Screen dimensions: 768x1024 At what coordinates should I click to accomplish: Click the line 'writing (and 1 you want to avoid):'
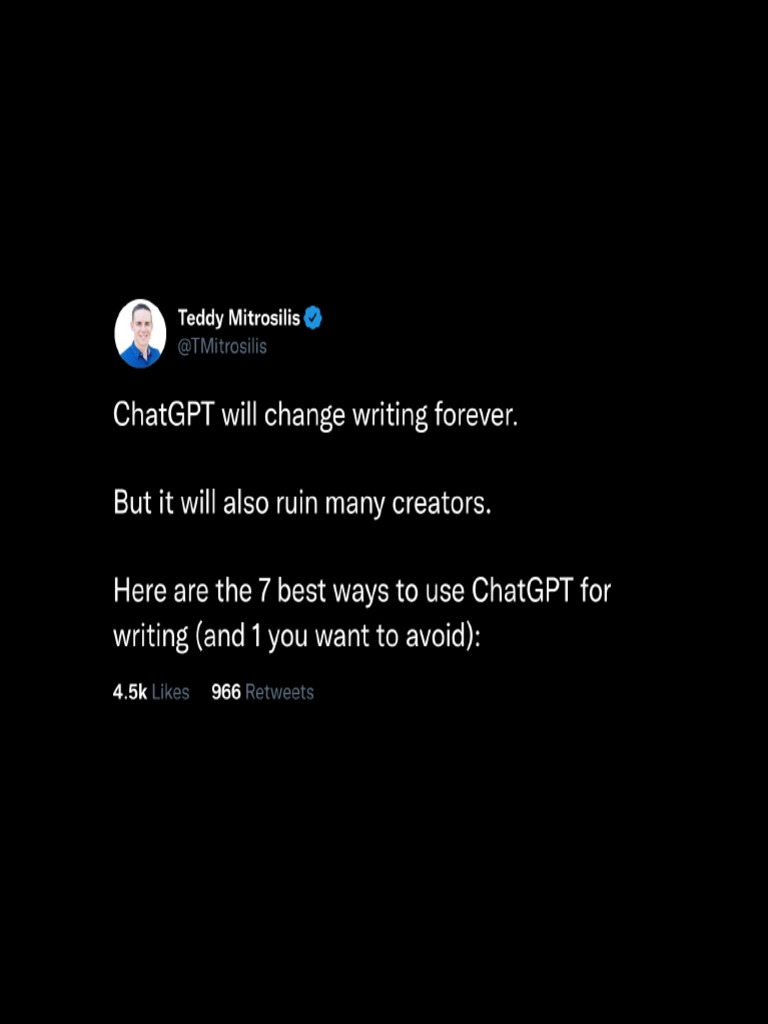pos(296,636)
